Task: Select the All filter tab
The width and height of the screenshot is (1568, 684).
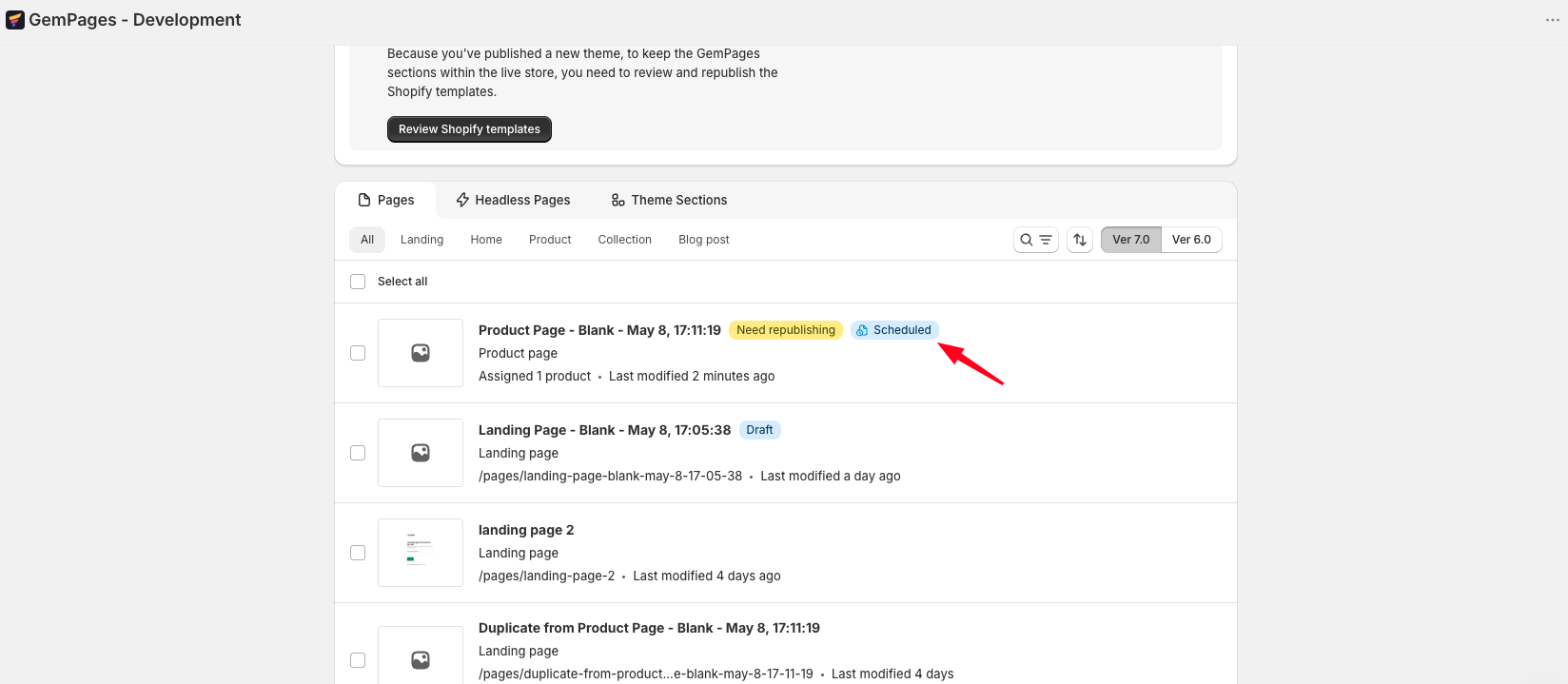Action: pos(367,240)
